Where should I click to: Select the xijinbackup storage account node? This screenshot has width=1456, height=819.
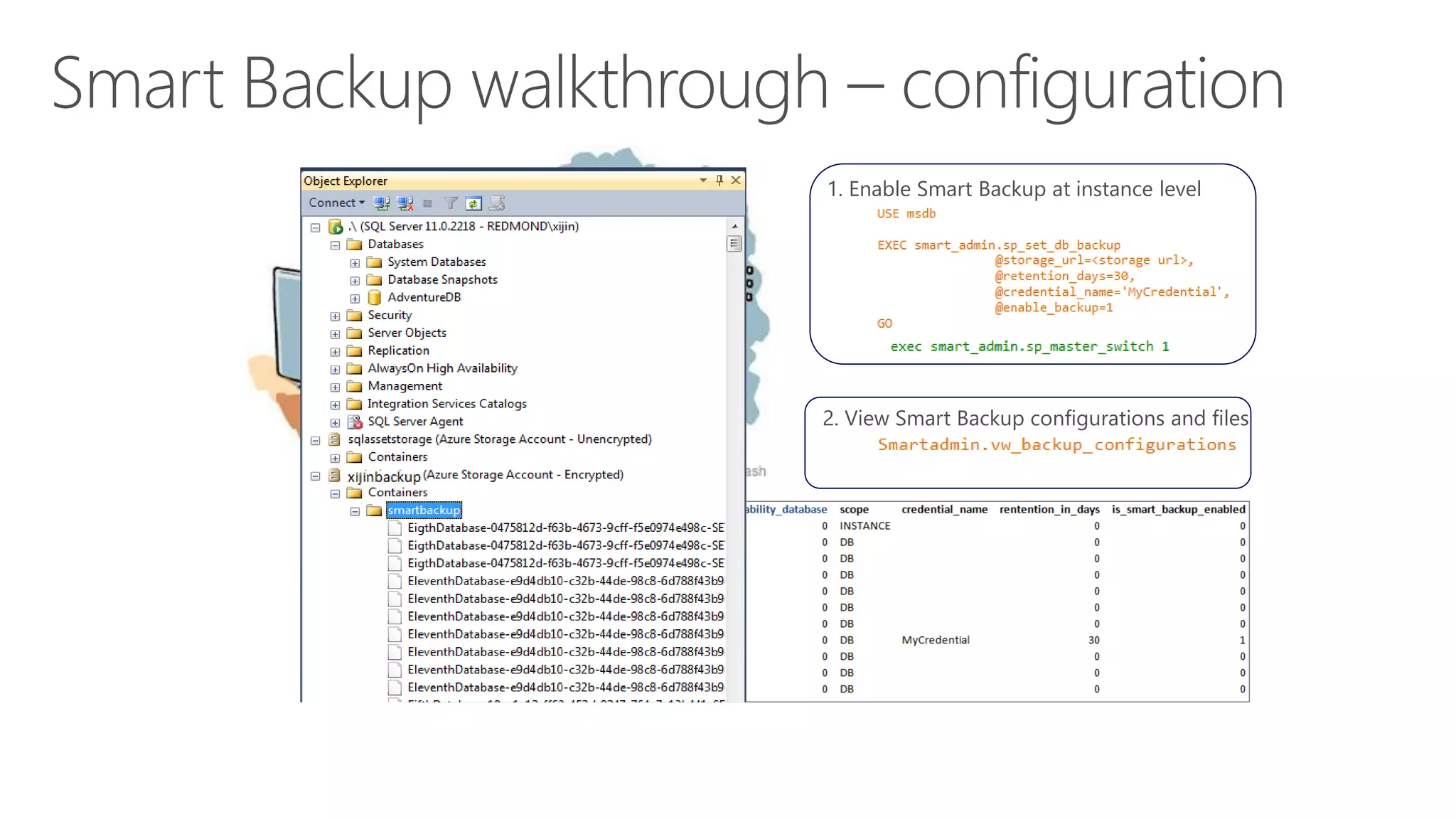click(384, 476)
